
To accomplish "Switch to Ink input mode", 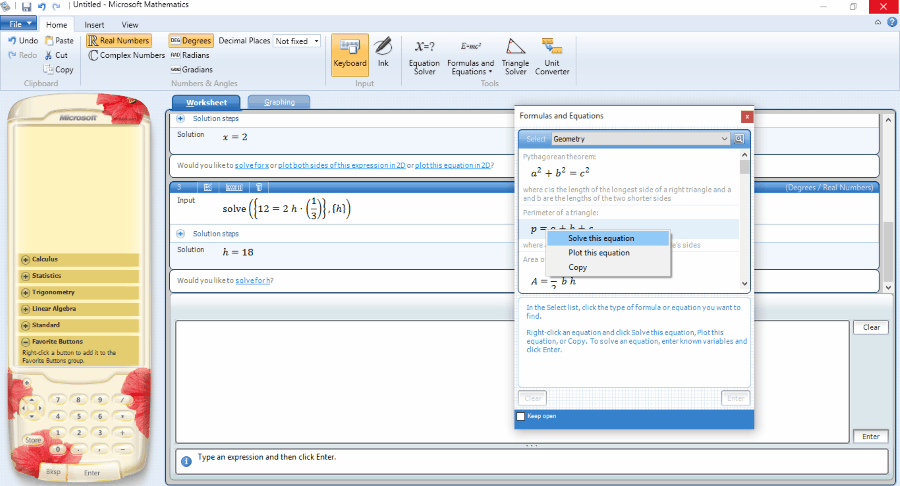I will point(383,53).
